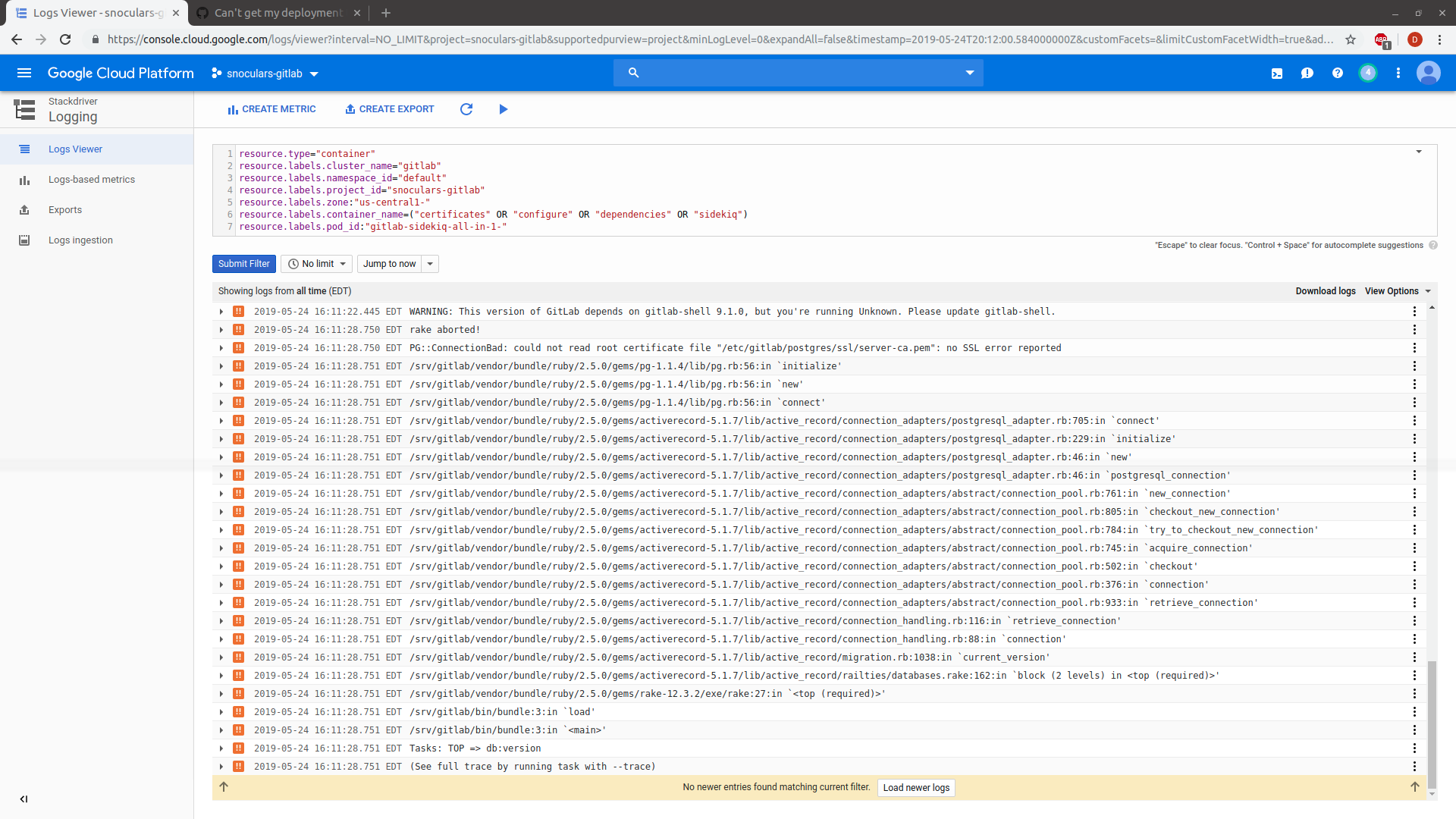Screen dimensions: 1456x819
Task: Open options menu for bundle:3 `load' entry
Action: [1414, 712]
